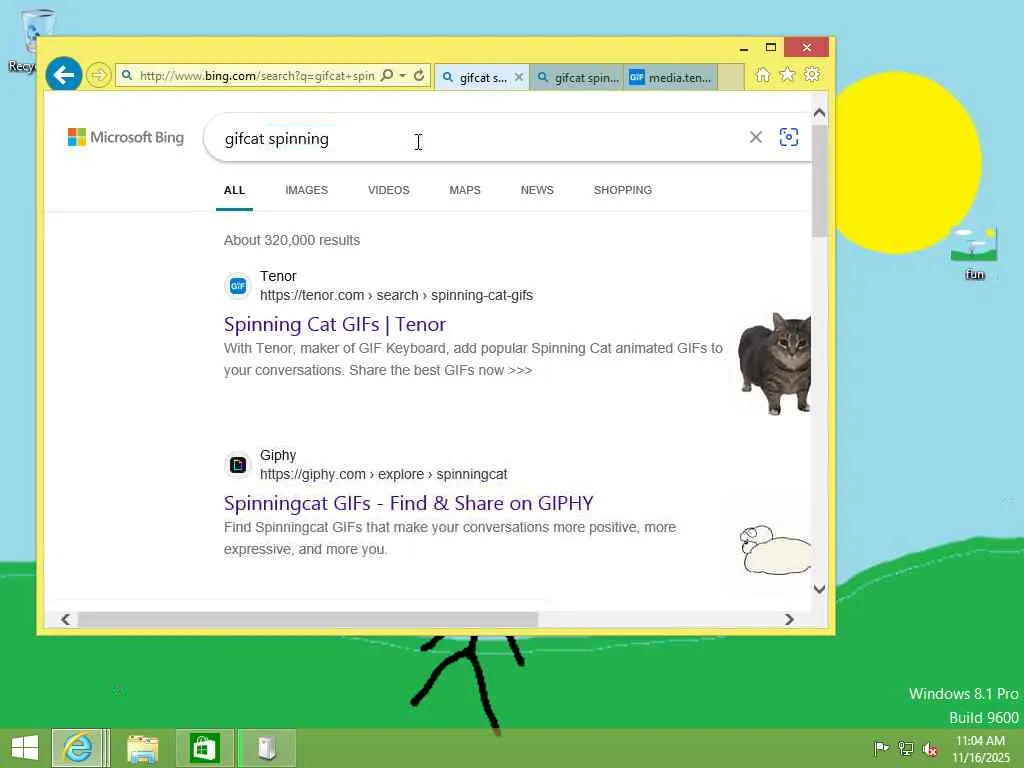Image resolution: width=1024 pixels, height=768 pixels.
Task: Click the Giphy site favicon
Action: 238,464
